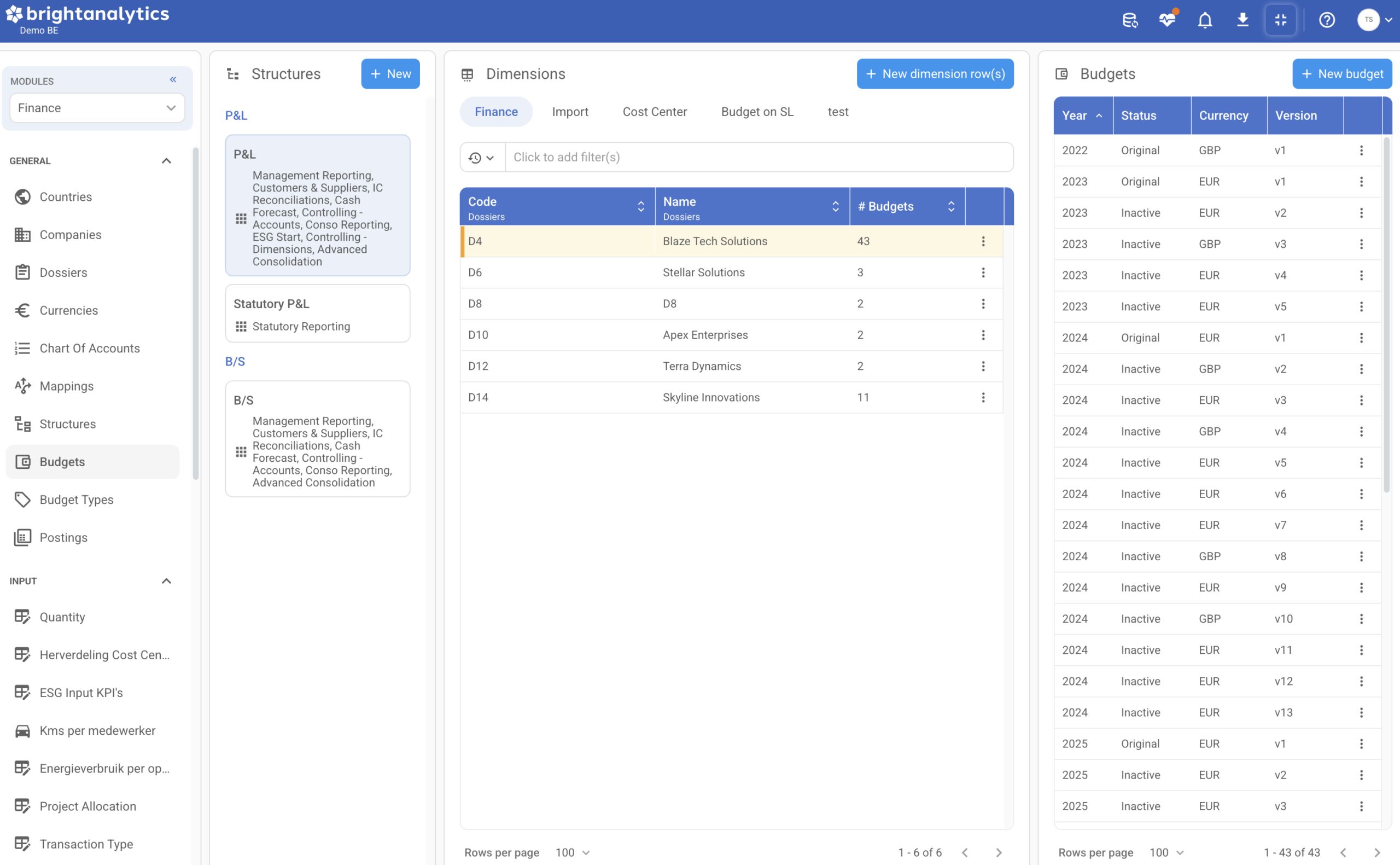
Task: Go to previous page of Budgets
Action: pos(1343,852)
